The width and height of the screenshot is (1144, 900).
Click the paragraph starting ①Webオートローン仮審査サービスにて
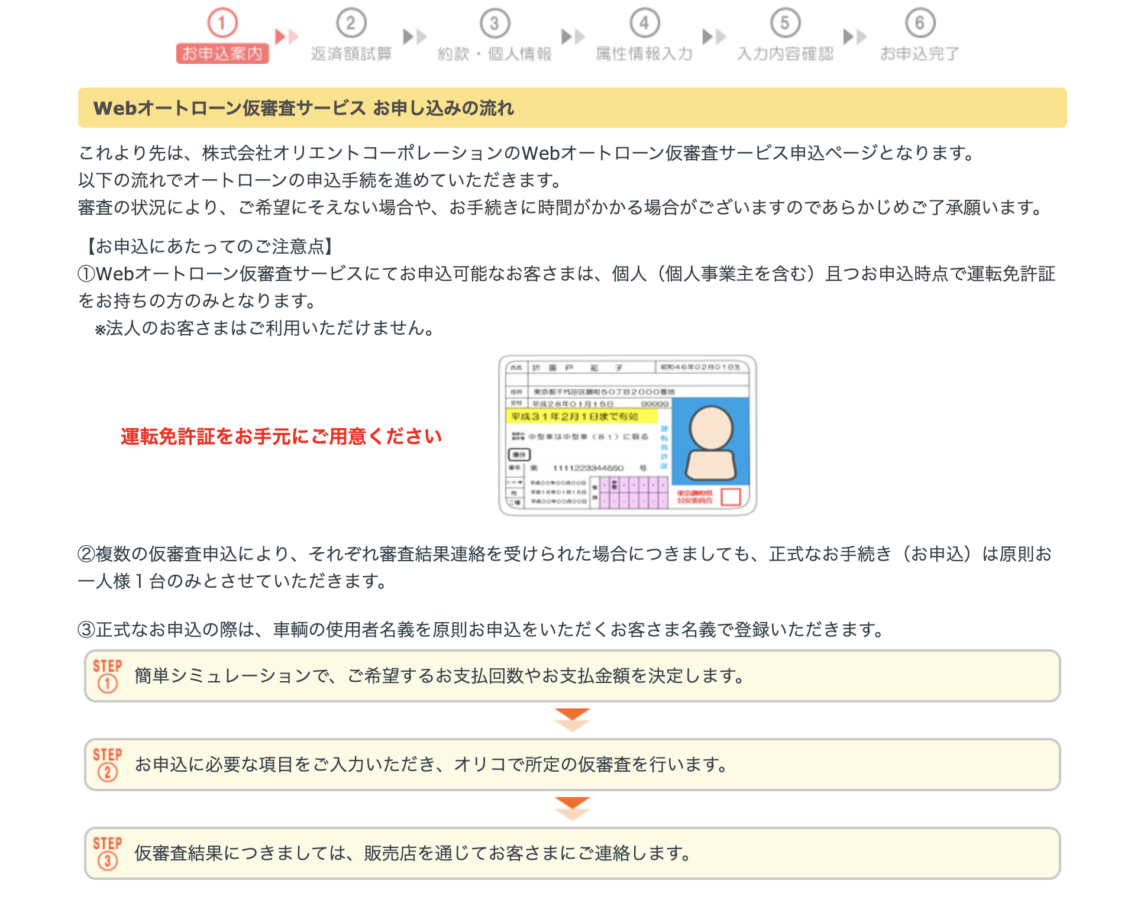click(x=567, y=287)
